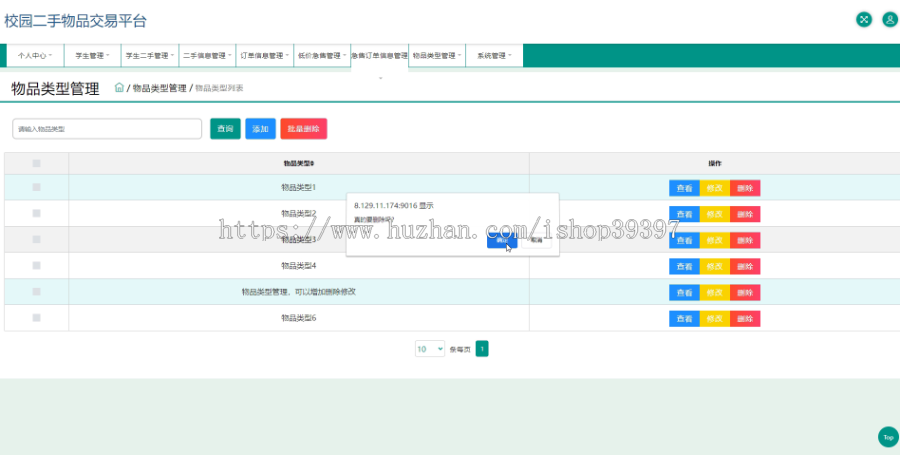This screenshot has width=900, height=455.
Task: Choose 修改 for the 物品类型3 row
Action: [x=715, y=240]
